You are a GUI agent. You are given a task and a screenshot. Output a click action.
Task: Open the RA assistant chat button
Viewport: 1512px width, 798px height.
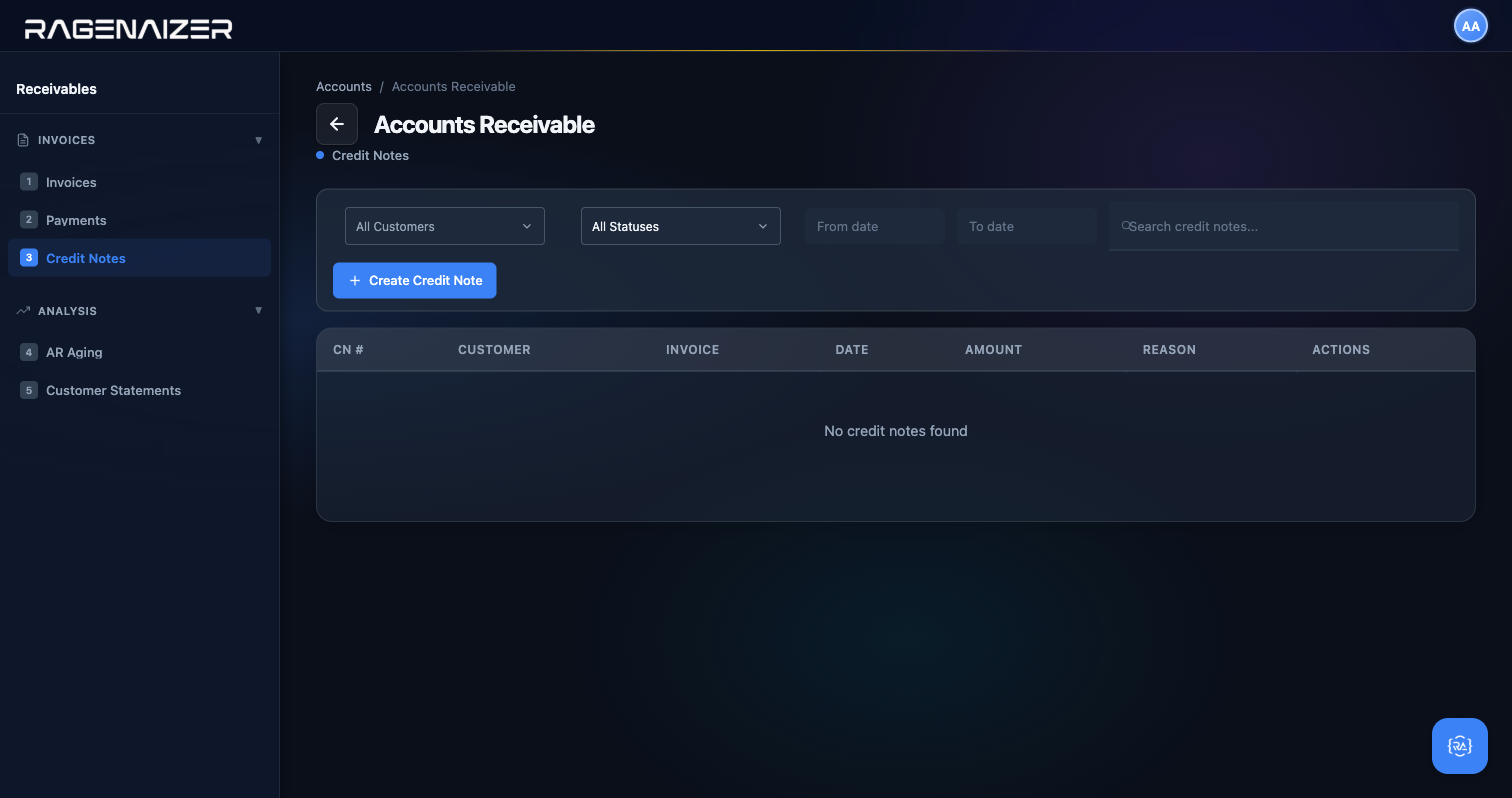[1459, 746]
